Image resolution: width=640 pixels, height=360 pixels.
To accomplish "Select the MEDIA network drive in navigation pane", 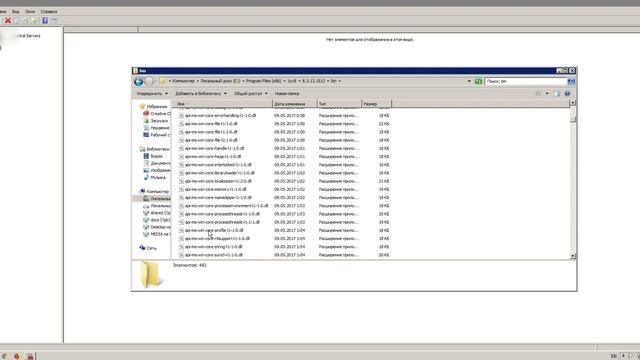I will 157,234.
